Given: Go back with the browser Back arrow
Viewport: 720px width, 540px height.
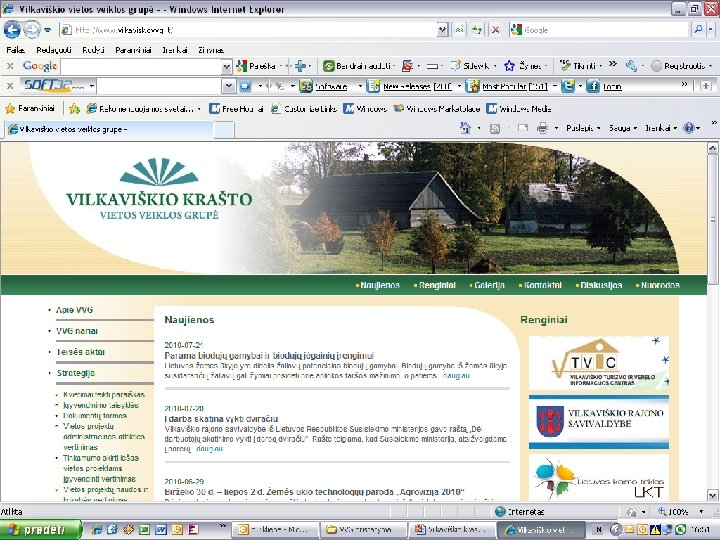Looking at the screenshot, I should coord(12,30).
